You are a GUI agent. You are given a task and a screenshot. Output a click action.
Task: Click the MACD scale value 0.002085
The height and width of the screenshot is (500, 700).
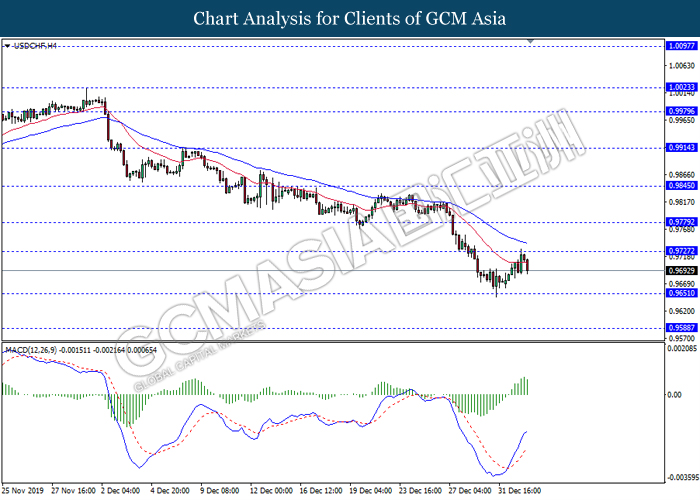[682, 348]
